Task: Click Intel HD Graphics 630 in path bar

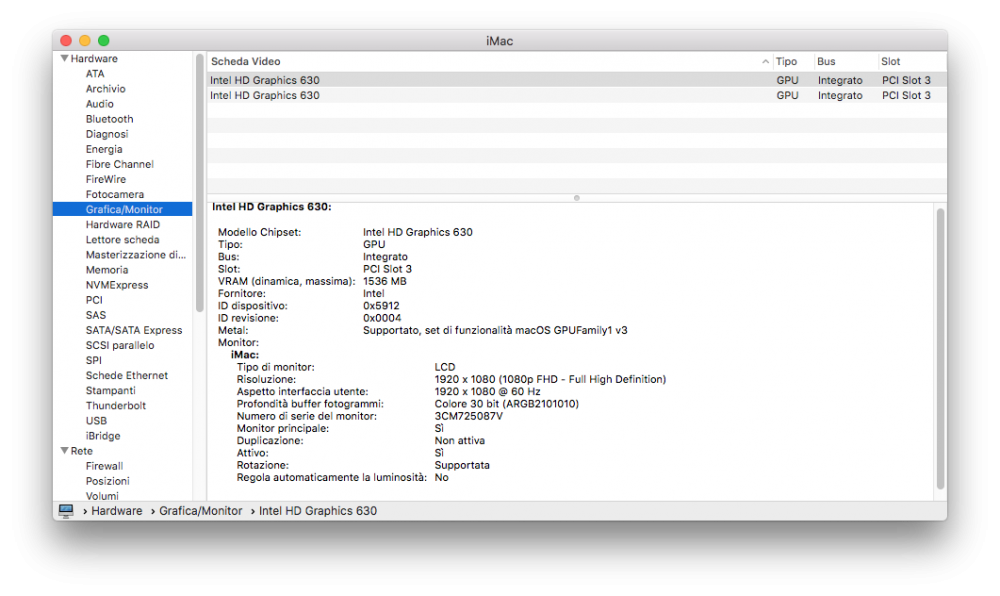Action: coord(318,511)
